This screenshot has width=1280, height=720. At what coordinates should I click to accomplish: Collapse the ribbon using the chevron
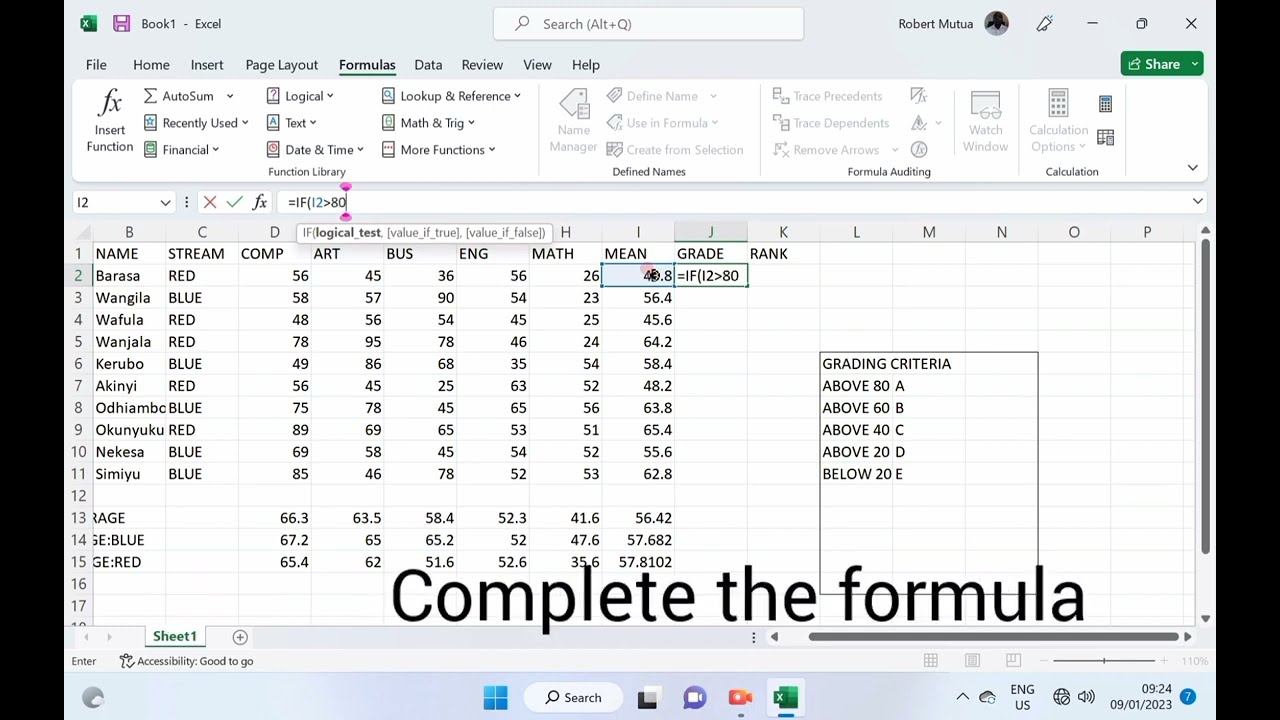click(x=1192, y=168)
